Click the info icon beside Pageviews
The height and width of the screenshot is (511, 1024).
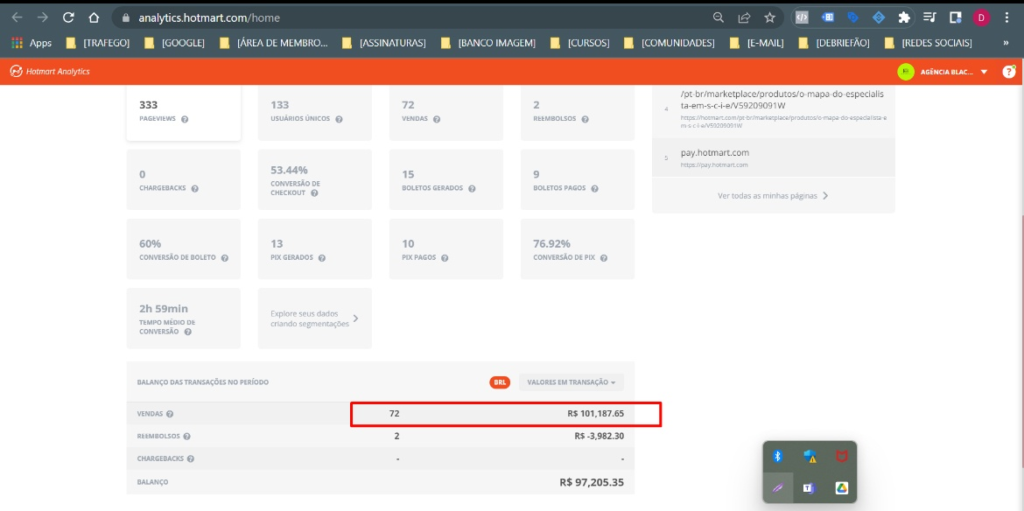[185, 119]
